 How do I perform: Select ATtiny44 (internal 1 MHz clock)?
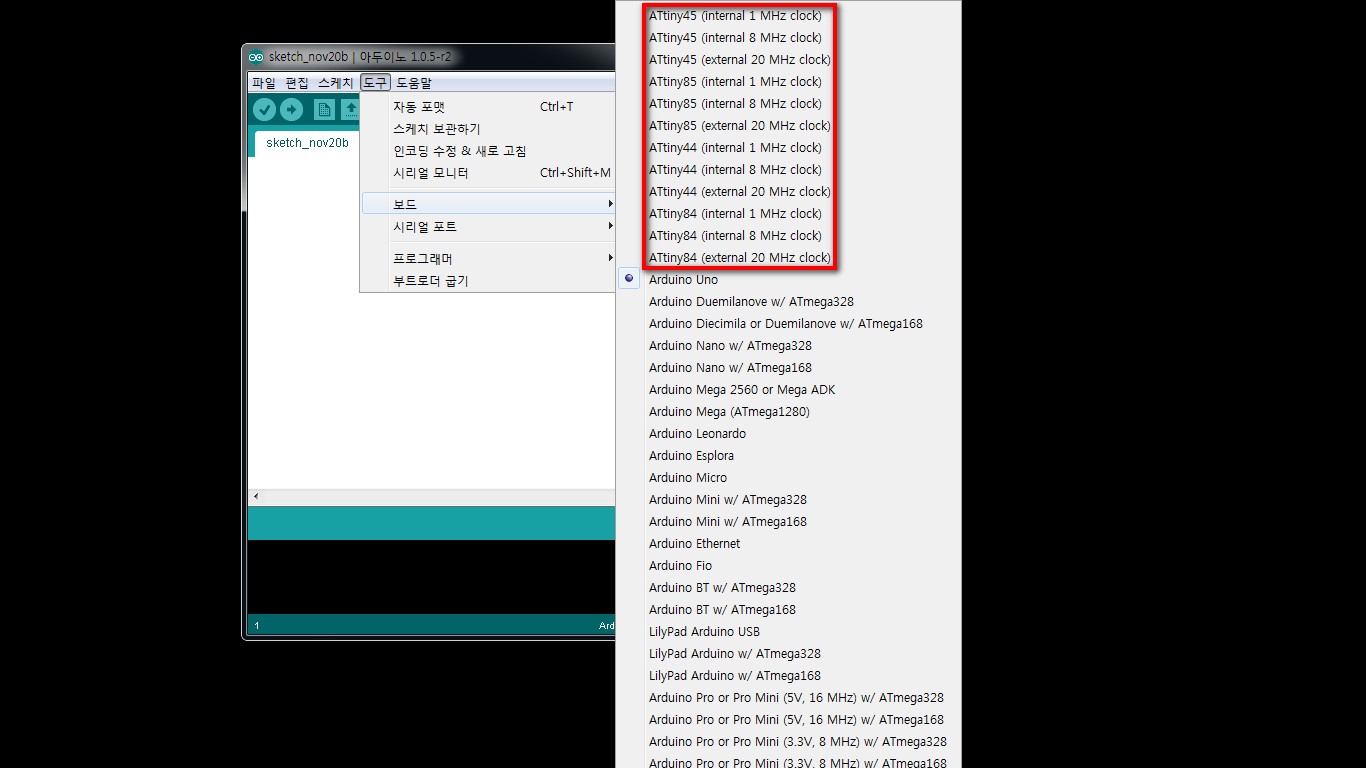point(788,148)
